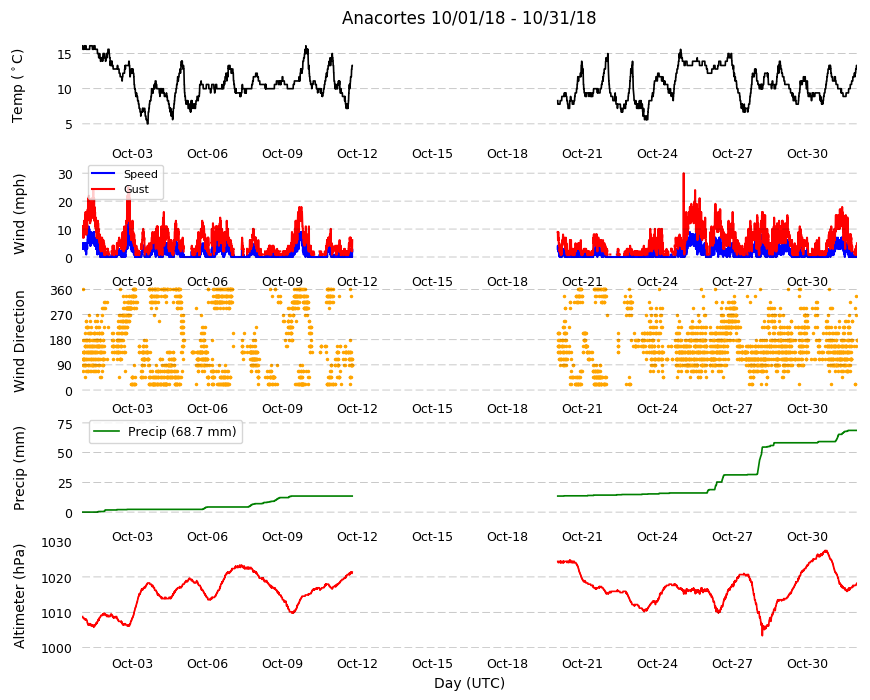Click the Precip (mm) axis label
This screenshot has height=700, width=870.
tap(19, 468)
